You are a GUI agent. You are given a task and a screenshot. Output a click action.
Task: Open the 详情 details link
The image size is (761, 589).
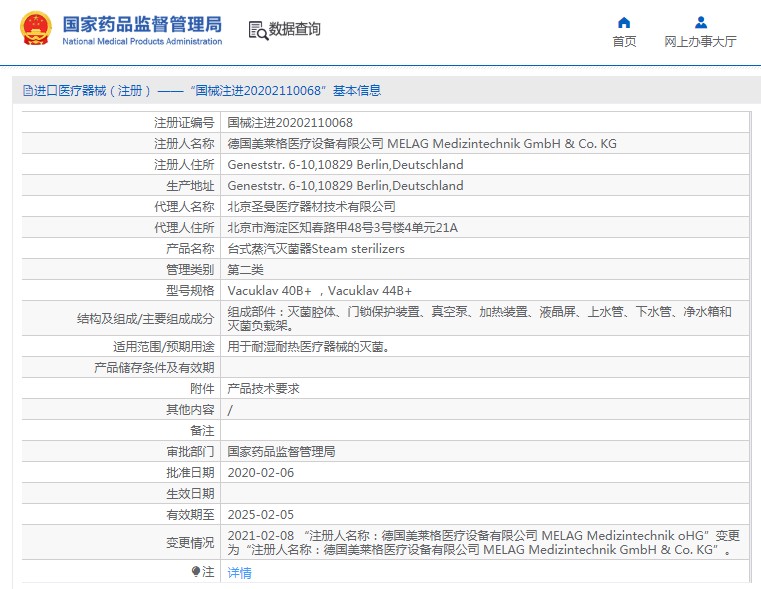pyautogui.click(x=239, y=573)
